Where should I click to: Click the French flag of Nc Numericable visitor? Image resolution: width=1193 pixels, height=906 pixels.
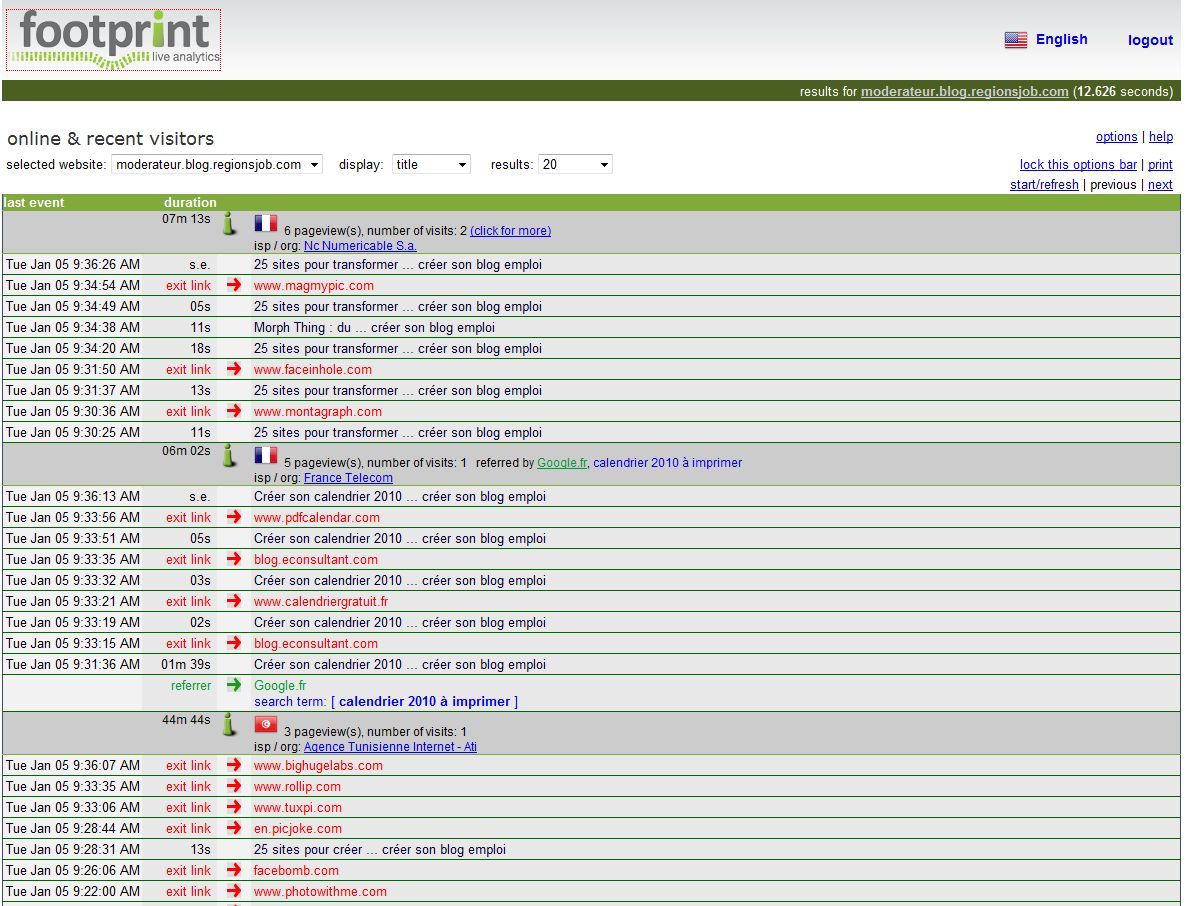[x=266, y=224]
